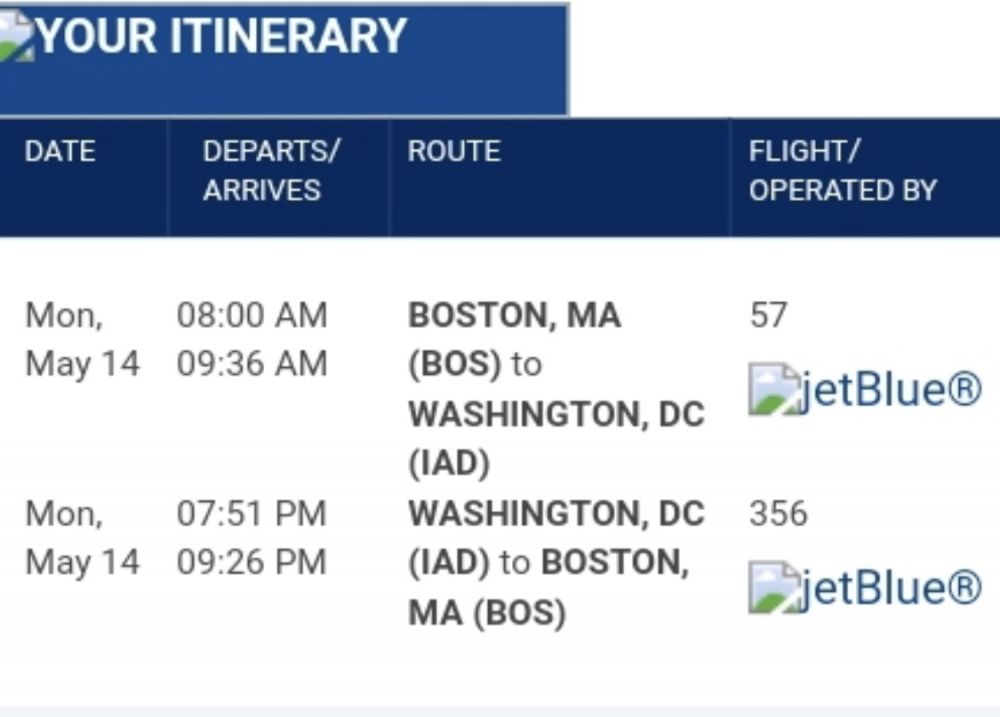Click the 07:51 PM departure time
This screenshot has height=717, width=1000.
click(x=252, y=513)
